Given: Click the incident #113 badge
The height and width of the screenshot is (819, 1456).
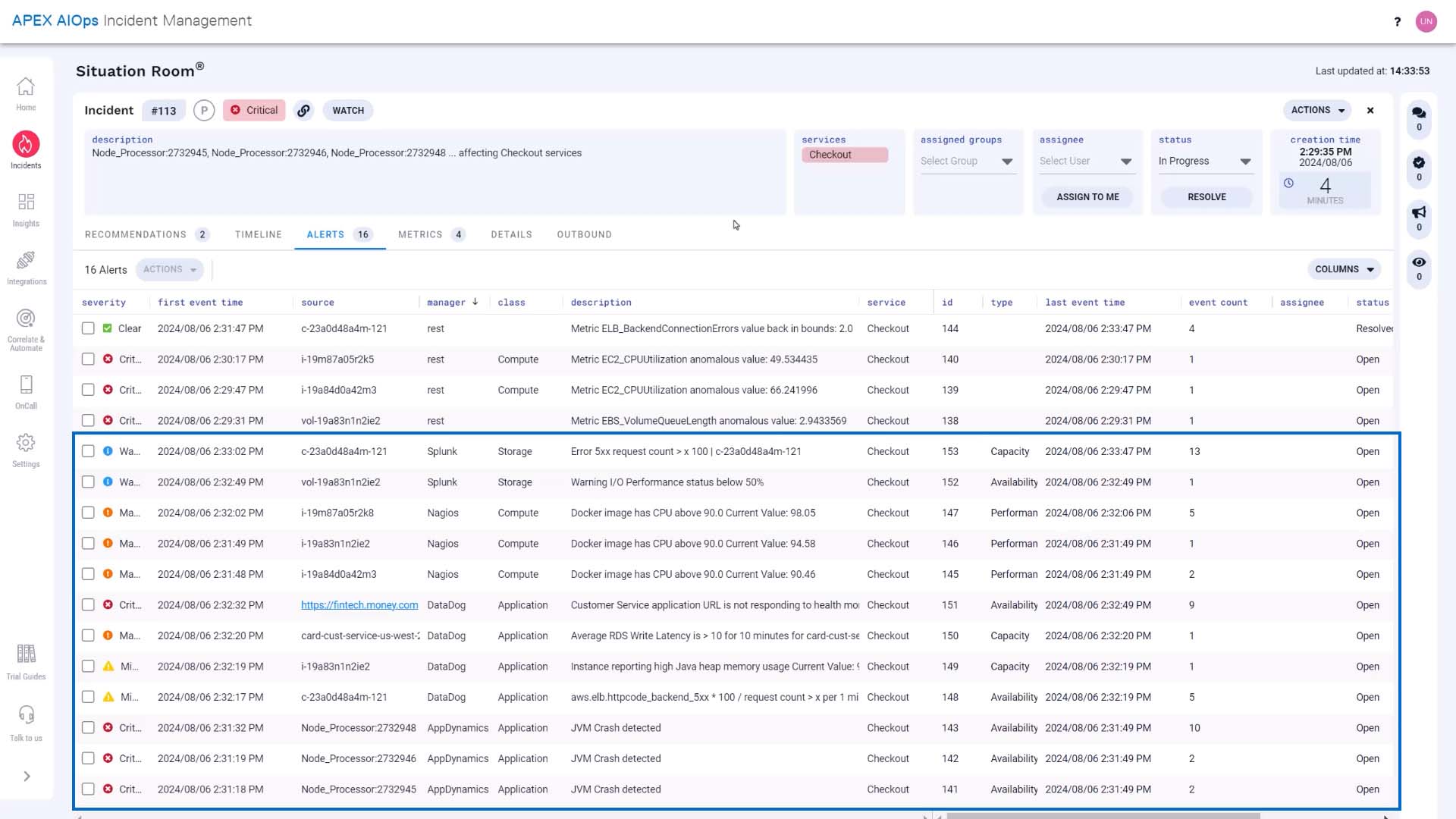Looking at the screenshot, I should (164, 111).
